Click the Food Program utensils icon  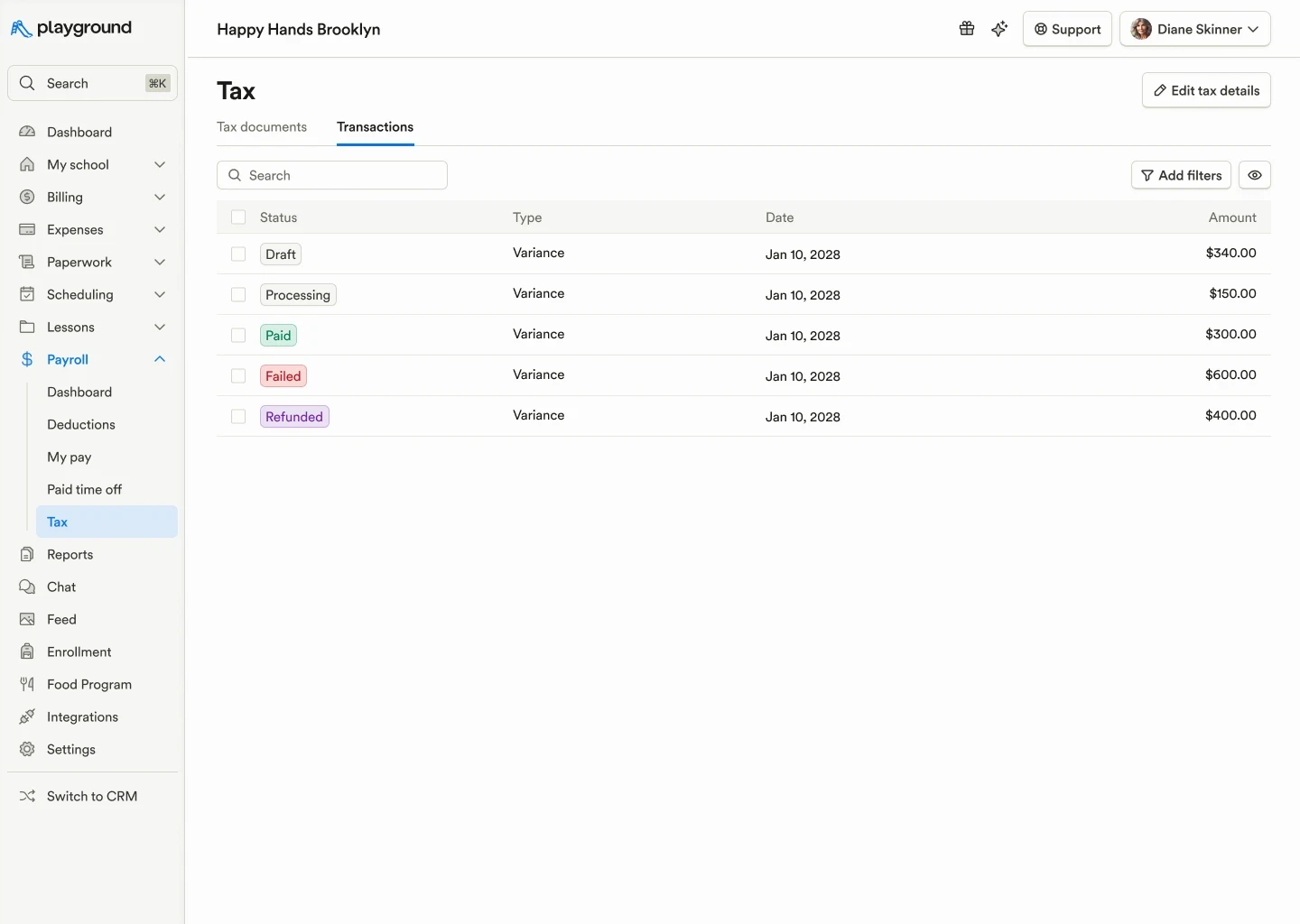point(27,684)
